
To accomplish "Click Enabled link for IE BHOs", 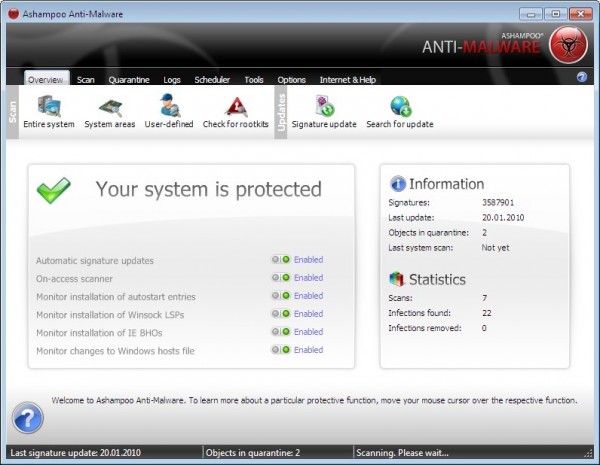I will pos(308,331).
